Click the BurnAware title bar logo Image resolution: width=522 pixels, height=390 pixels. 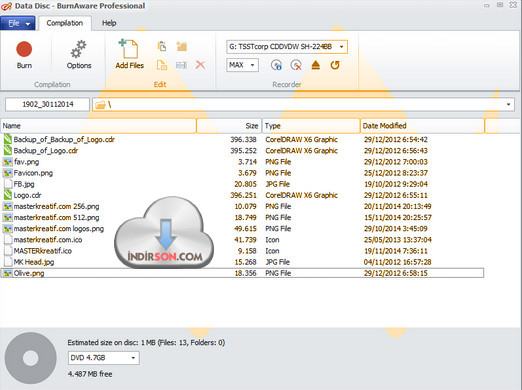tap(6, 6)
